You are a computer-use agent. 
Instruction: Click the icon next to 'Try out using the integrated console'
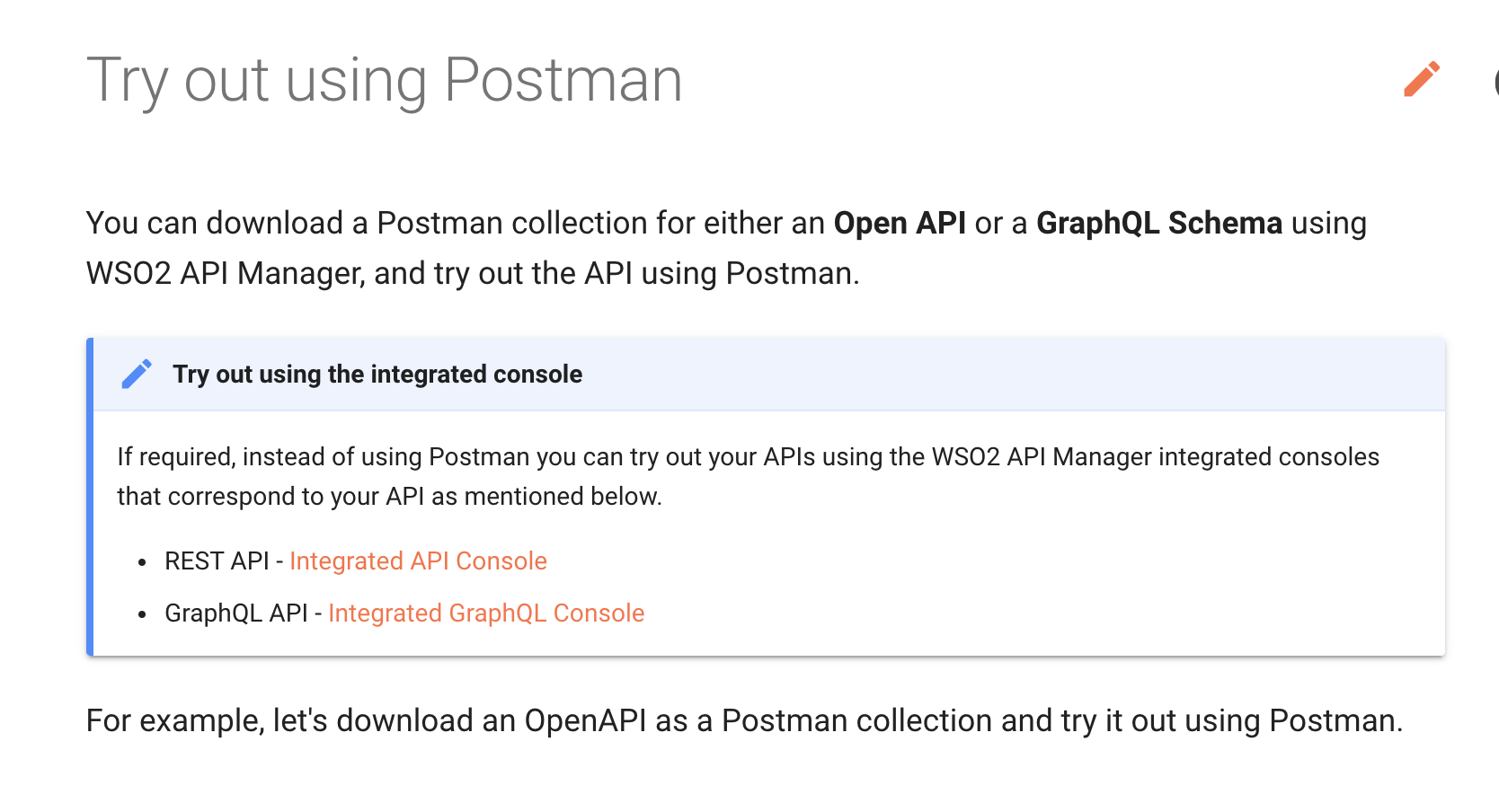pos(136,374)
